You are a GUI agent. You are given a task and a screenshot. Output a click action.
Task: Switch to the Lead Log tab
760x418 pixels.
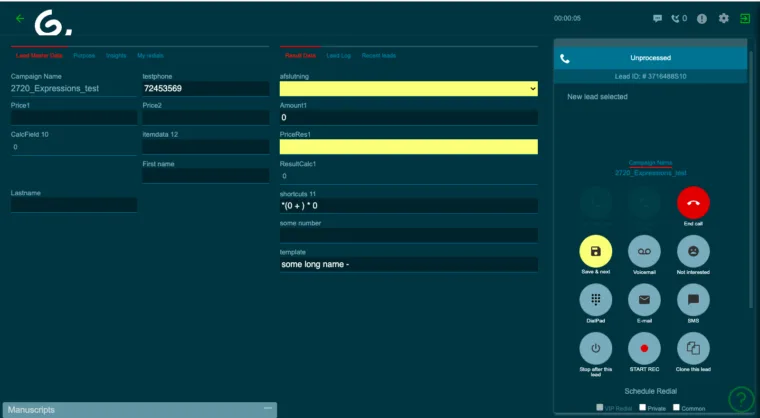pyautogui.click(x=338, y=56)
